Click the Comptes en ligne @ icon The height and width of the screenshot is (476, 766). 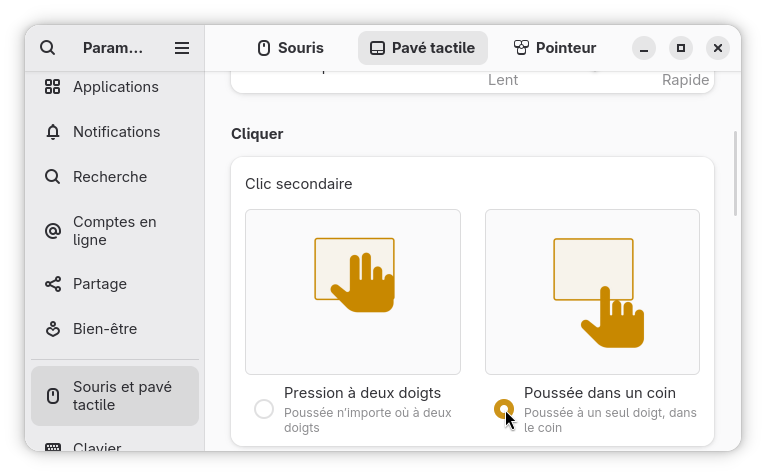[x=52, y=231]
